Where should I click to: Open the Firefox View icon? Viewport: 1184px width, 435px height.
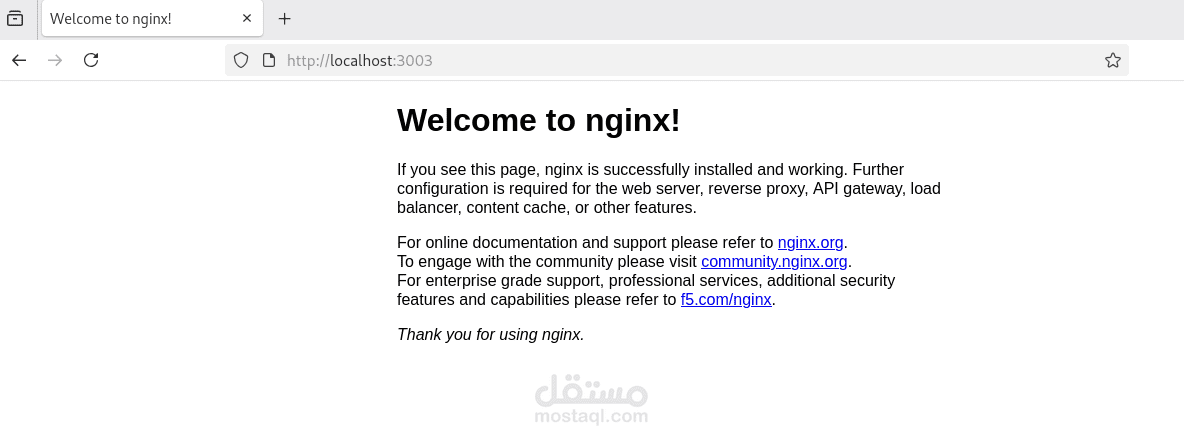pyautogui.click(x=14, y=19)
